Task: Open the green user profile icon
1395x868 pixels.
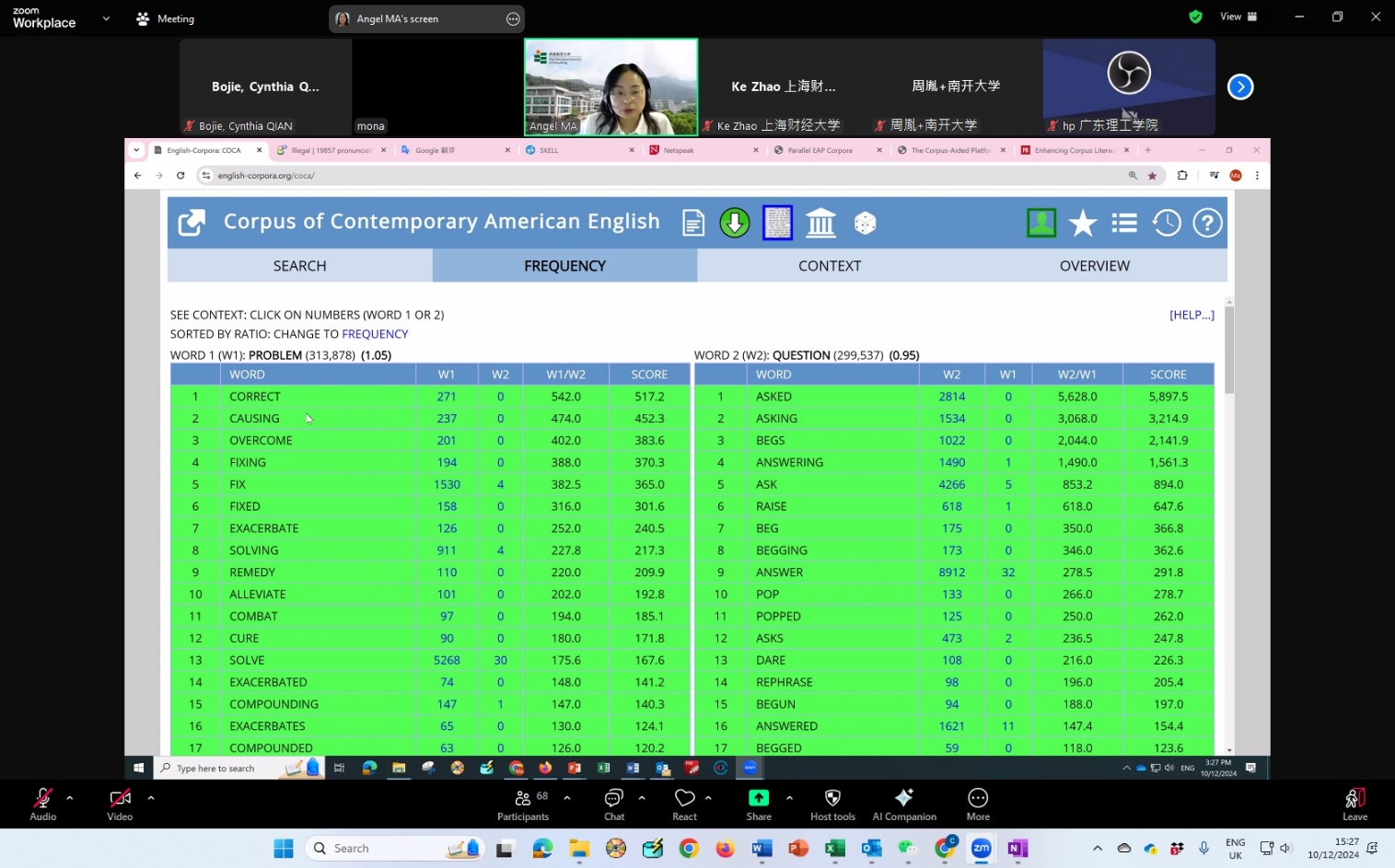Action: point(1041,223)
